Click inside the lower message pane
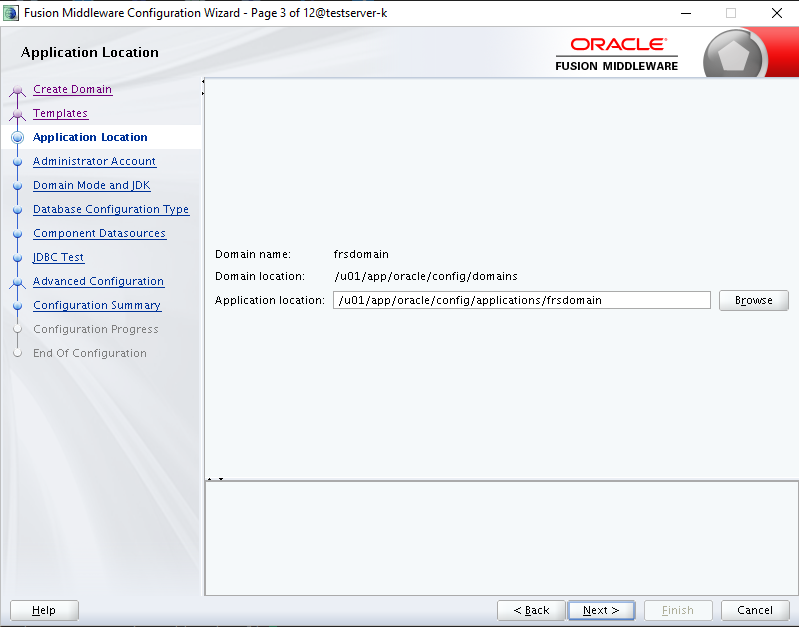 (x=501, y=538)
